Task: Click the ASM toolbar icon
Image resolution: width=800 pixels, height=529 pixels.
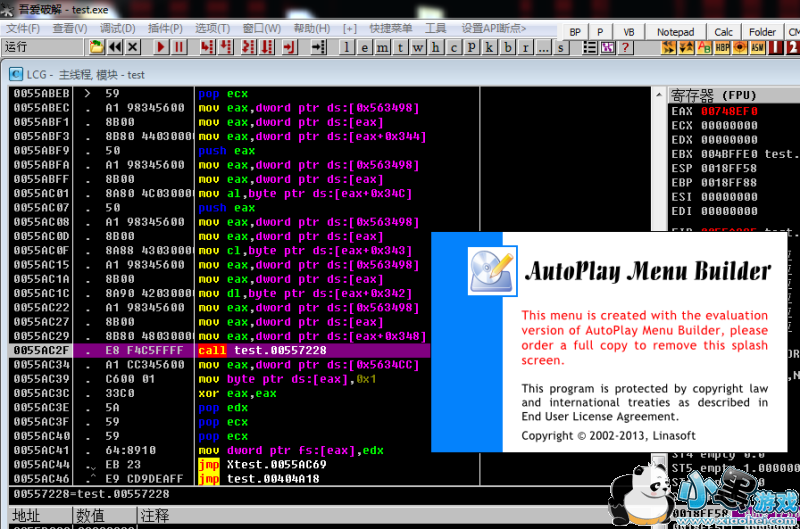Action: click(x=758, y=47)
